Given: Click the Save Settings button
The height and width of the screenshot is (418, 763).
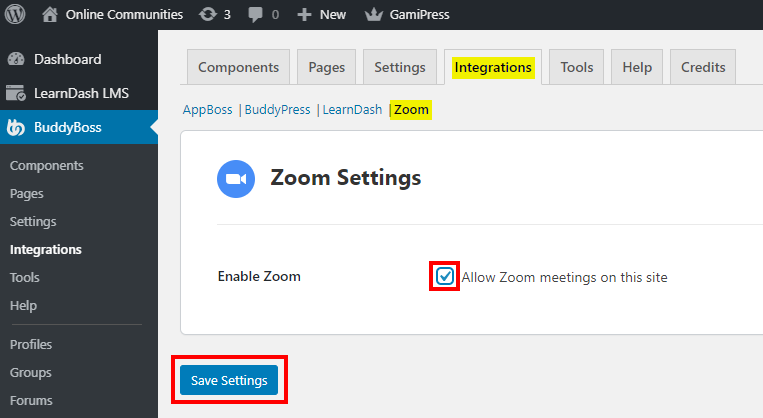Looking at the screenshot, I should click(x=229, y=380).
